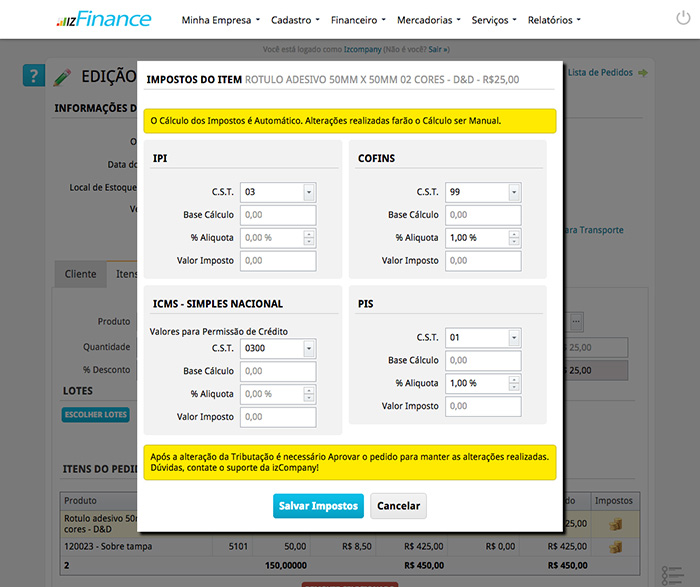The height and width of the screenshot is (587, 700).
Task: Click the PIS Valor Imposto field
Action: tap(483, 406)
